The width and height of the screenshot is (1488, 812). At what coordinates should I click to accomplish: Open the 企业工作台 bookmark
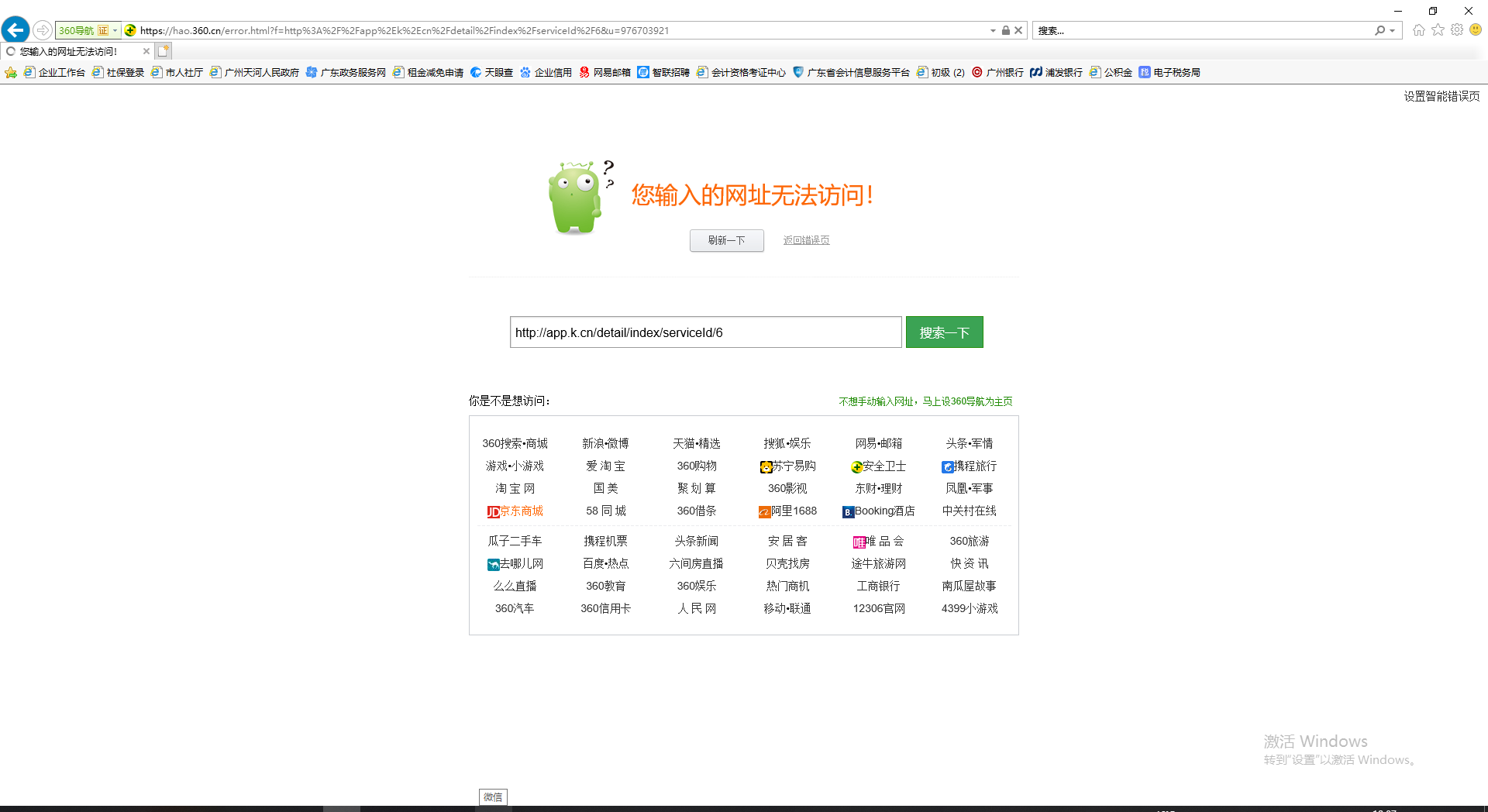click(x=54, y=72)
